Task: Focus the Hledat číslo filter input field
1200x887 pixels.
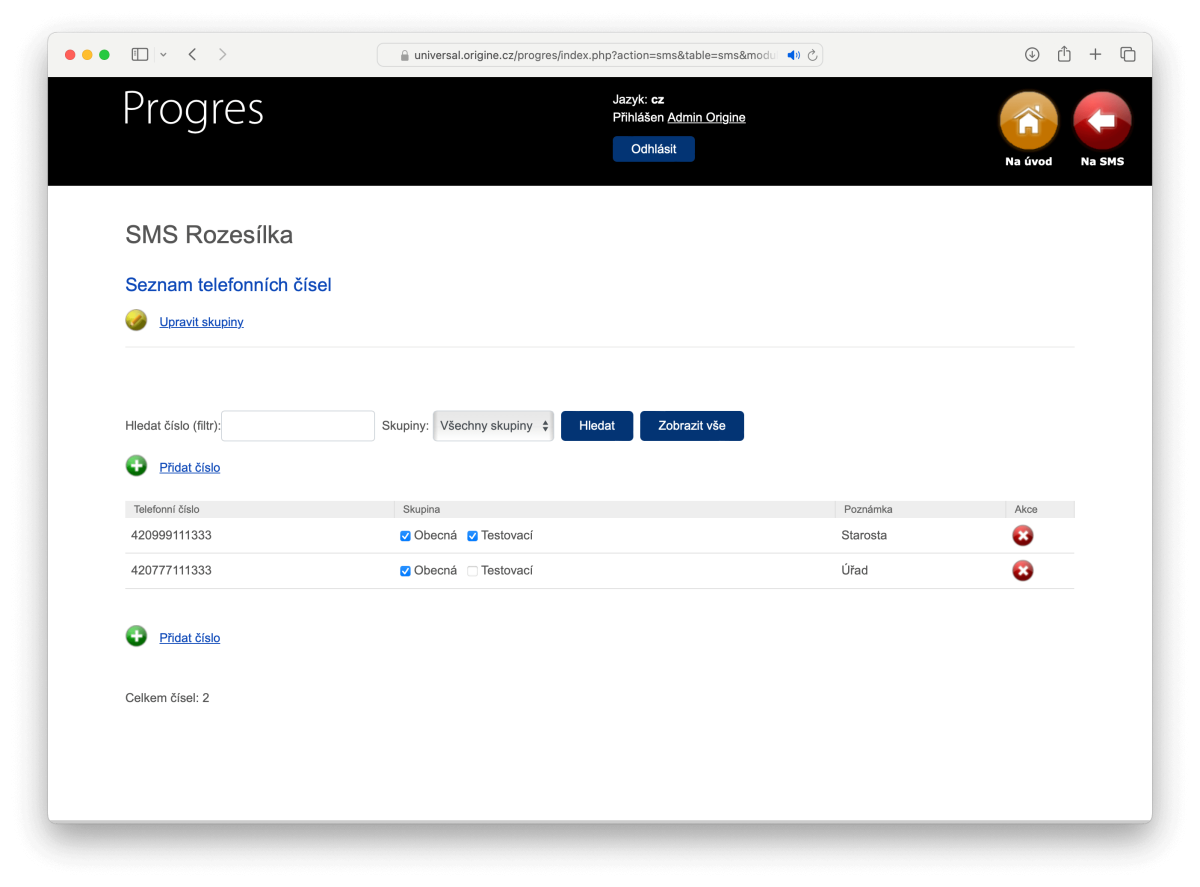Action: click(x=297, y=426)
